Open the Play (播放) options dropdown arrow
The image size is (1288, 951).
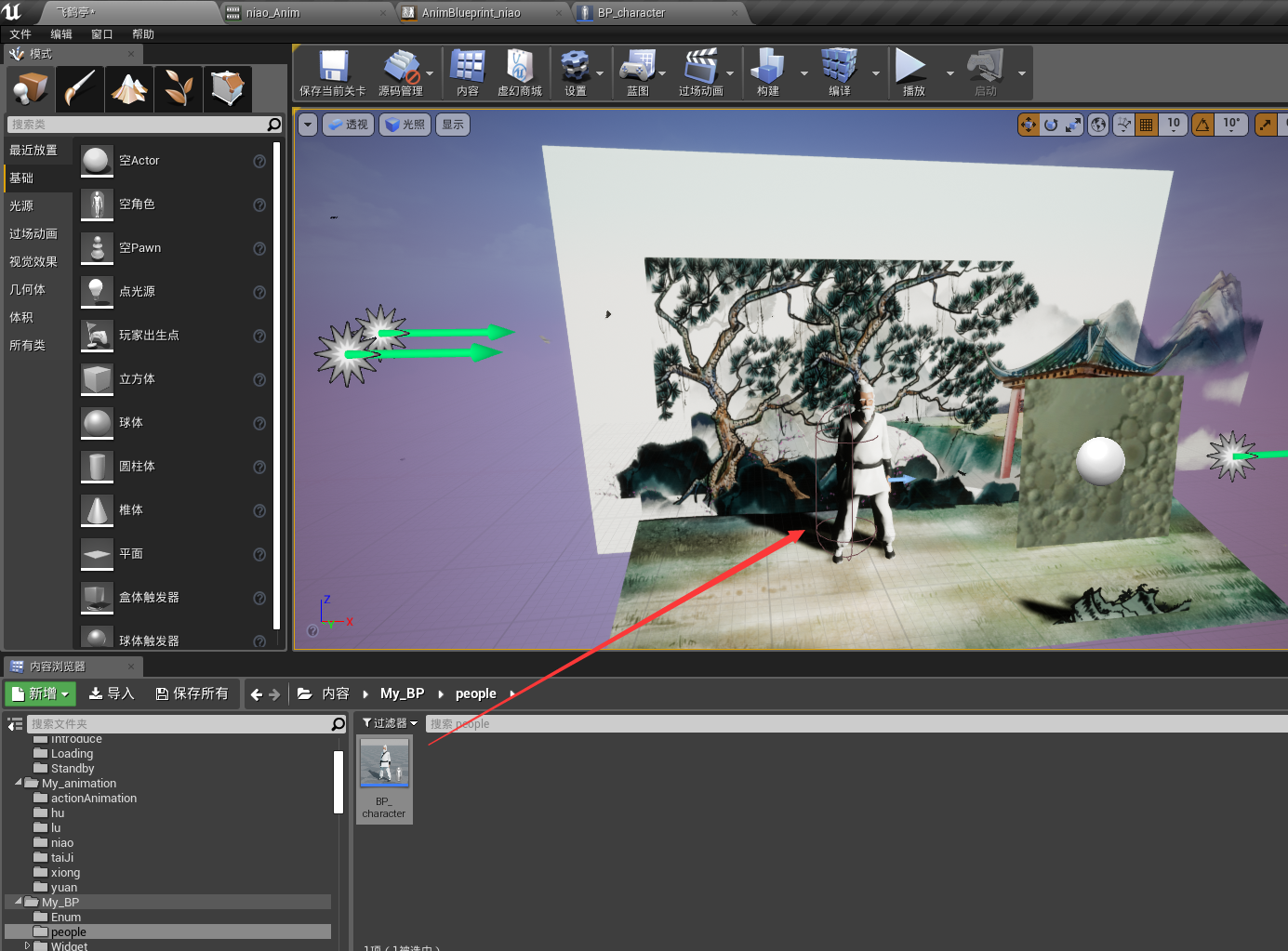[x=949, y=73]
